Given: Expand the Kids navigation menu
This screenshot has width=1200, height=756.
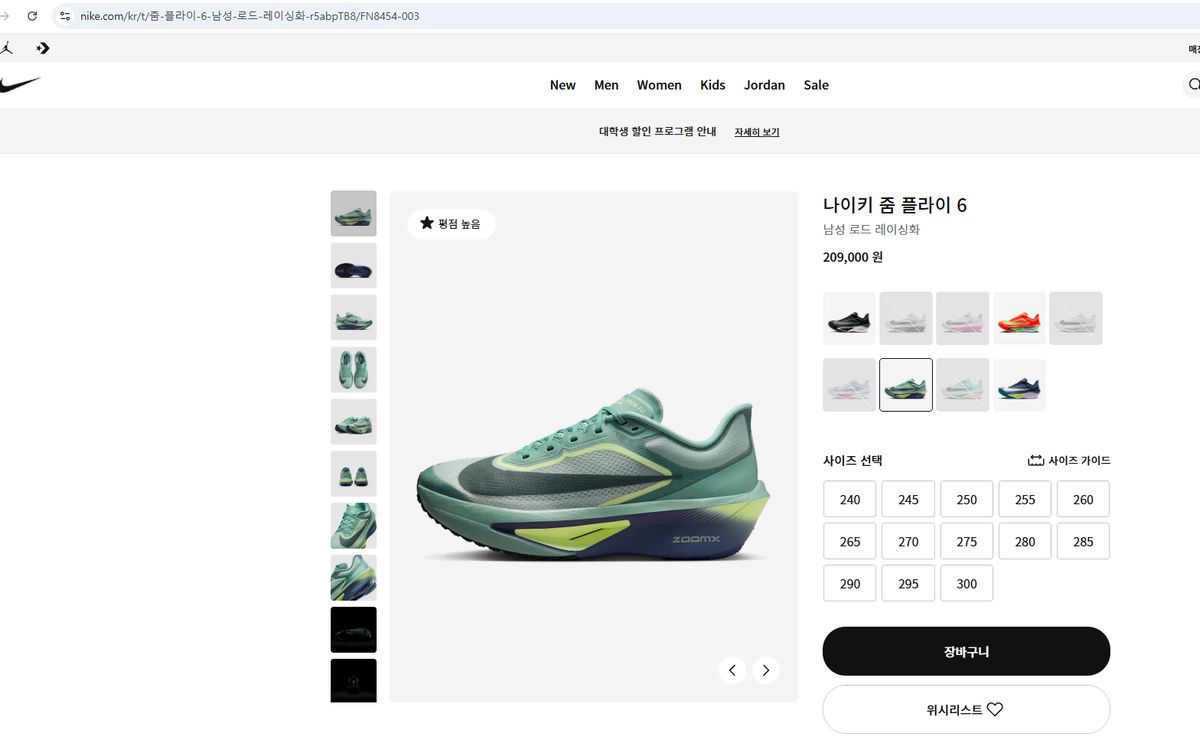Looking at the screenshot, I should (713, 85).
